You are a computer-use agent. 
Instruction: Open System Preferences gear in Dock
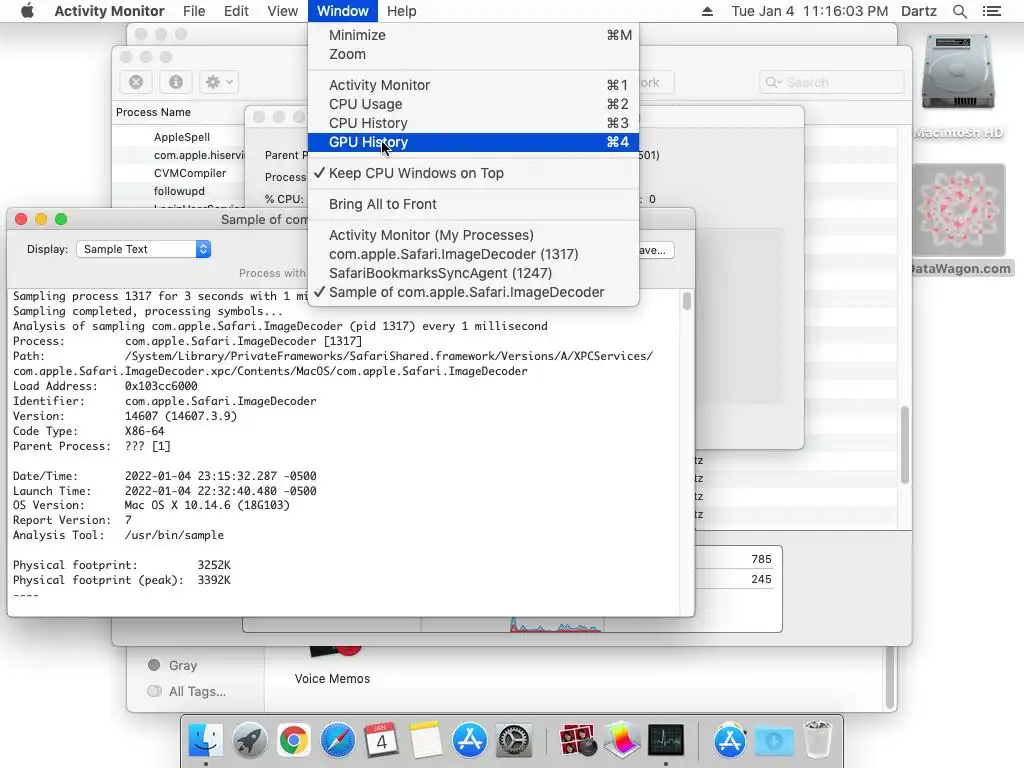pyautogui.click(x=514, y=741)
